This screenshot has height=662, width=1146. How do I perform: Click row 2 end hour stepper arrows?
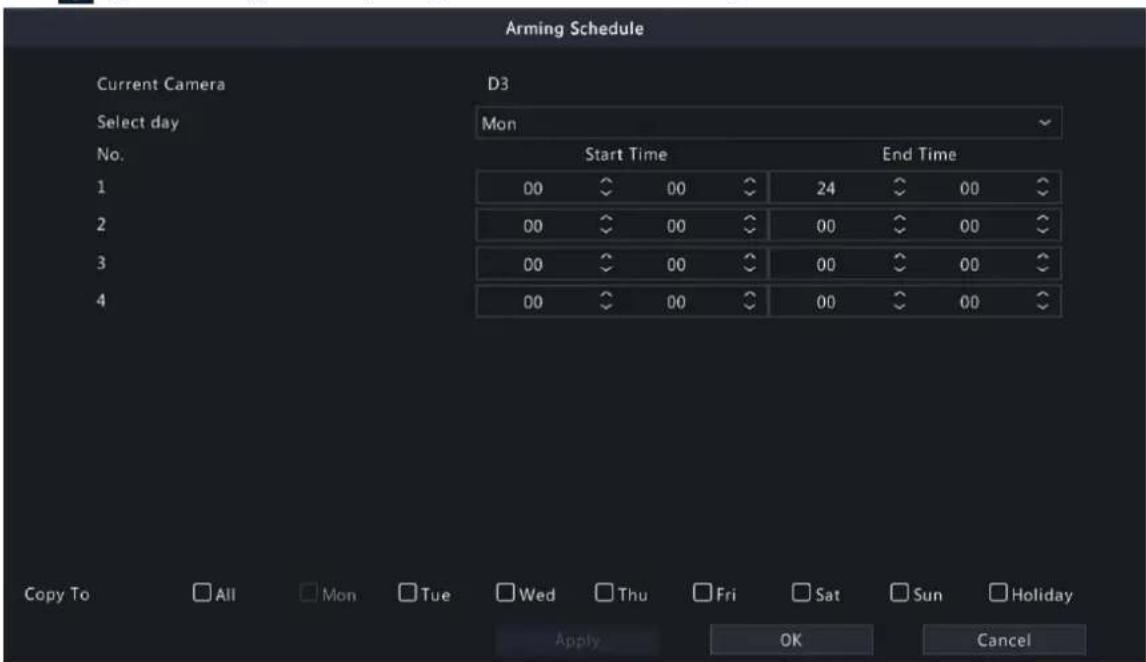900,226
